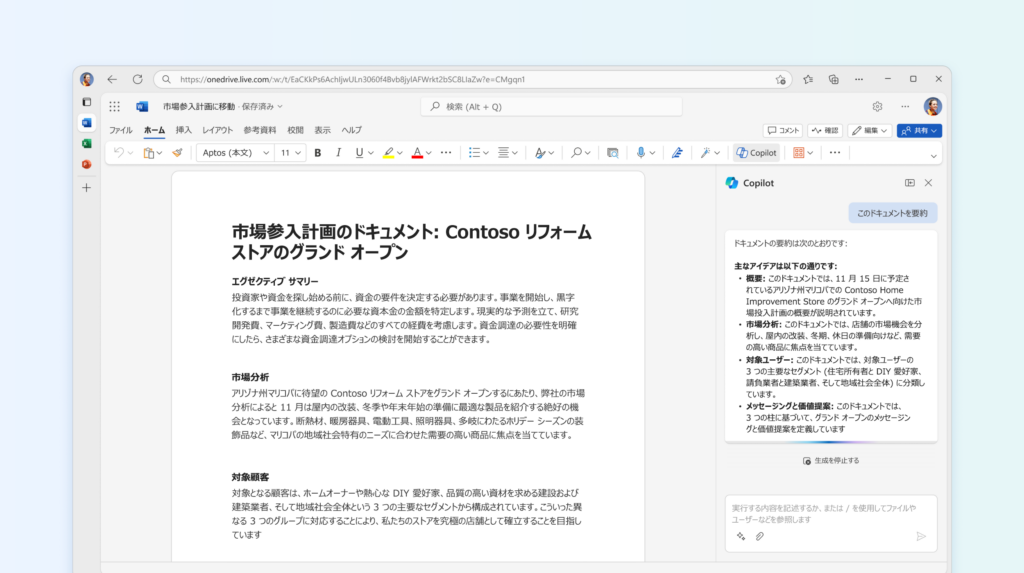Screen dimensions: 1024x573
Task: Open the 編集 mode dropdown
Action: pyautogui.click(x=869, y=131)
